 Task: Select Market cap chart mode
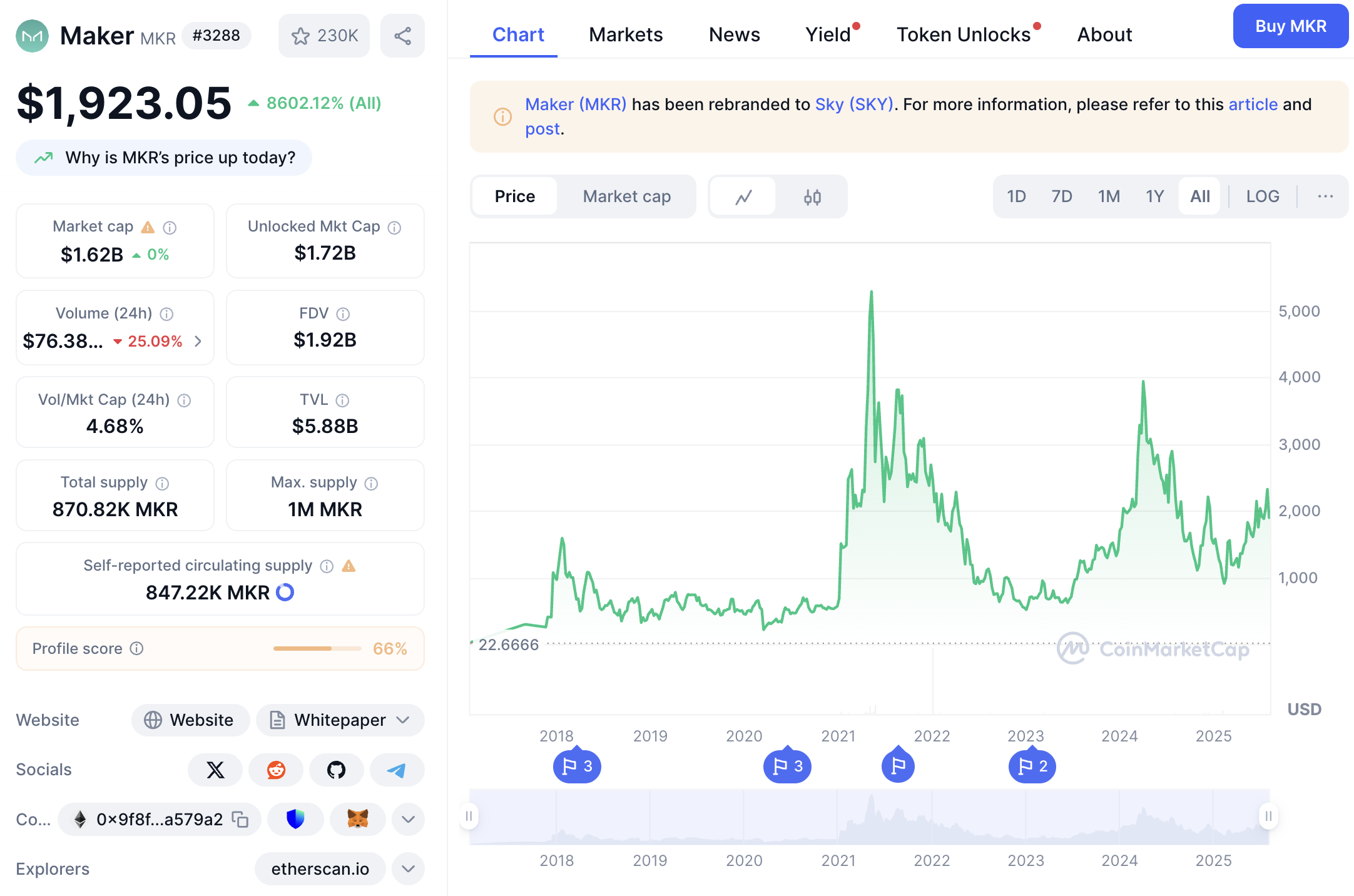(627, 196)
